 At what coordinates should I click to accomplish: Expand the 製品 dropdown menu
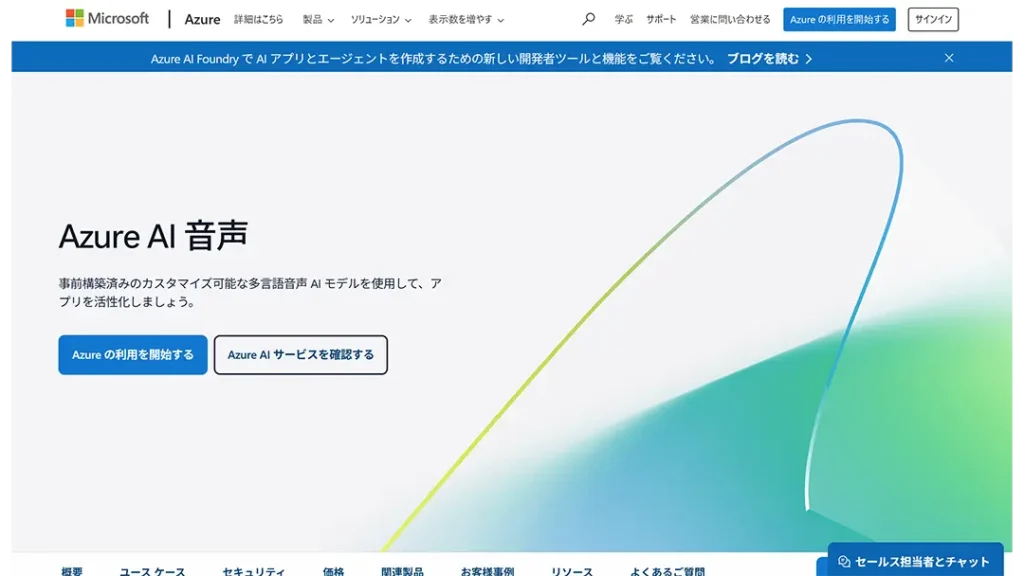tap(315, 18)
